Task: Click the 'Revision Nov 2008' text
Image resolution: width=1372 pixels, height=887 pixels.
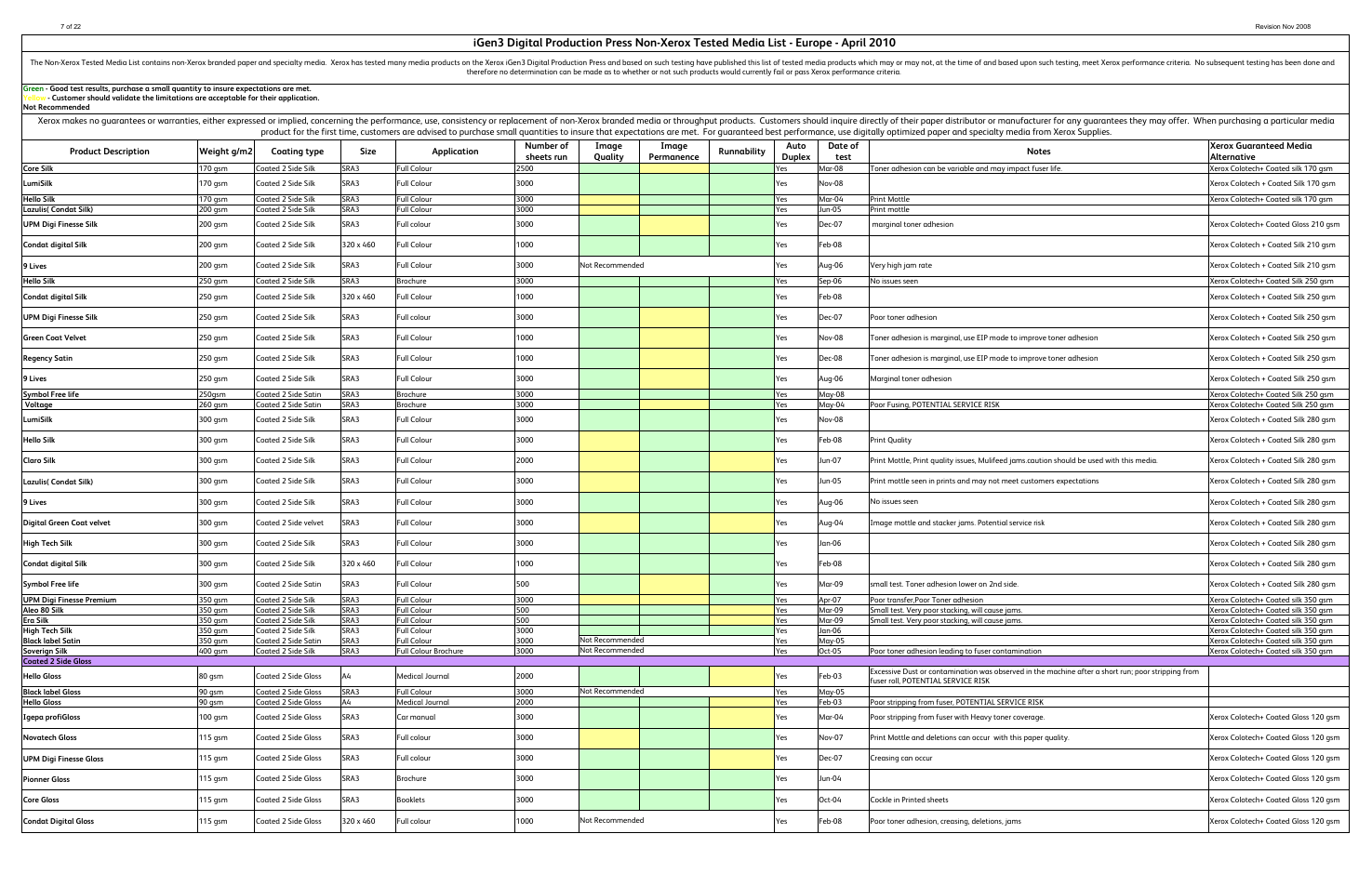Action: [x=1283, y=26]
